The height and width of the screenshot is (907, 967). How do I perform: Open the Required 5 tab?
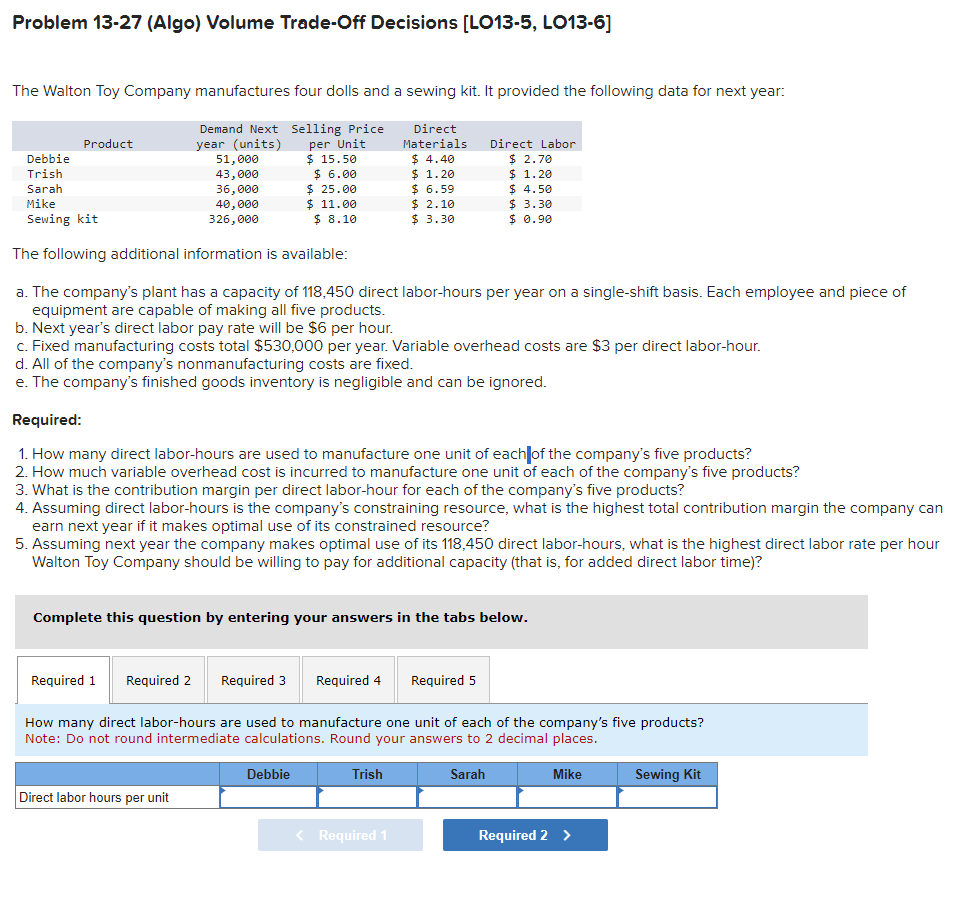coord(443,680)
